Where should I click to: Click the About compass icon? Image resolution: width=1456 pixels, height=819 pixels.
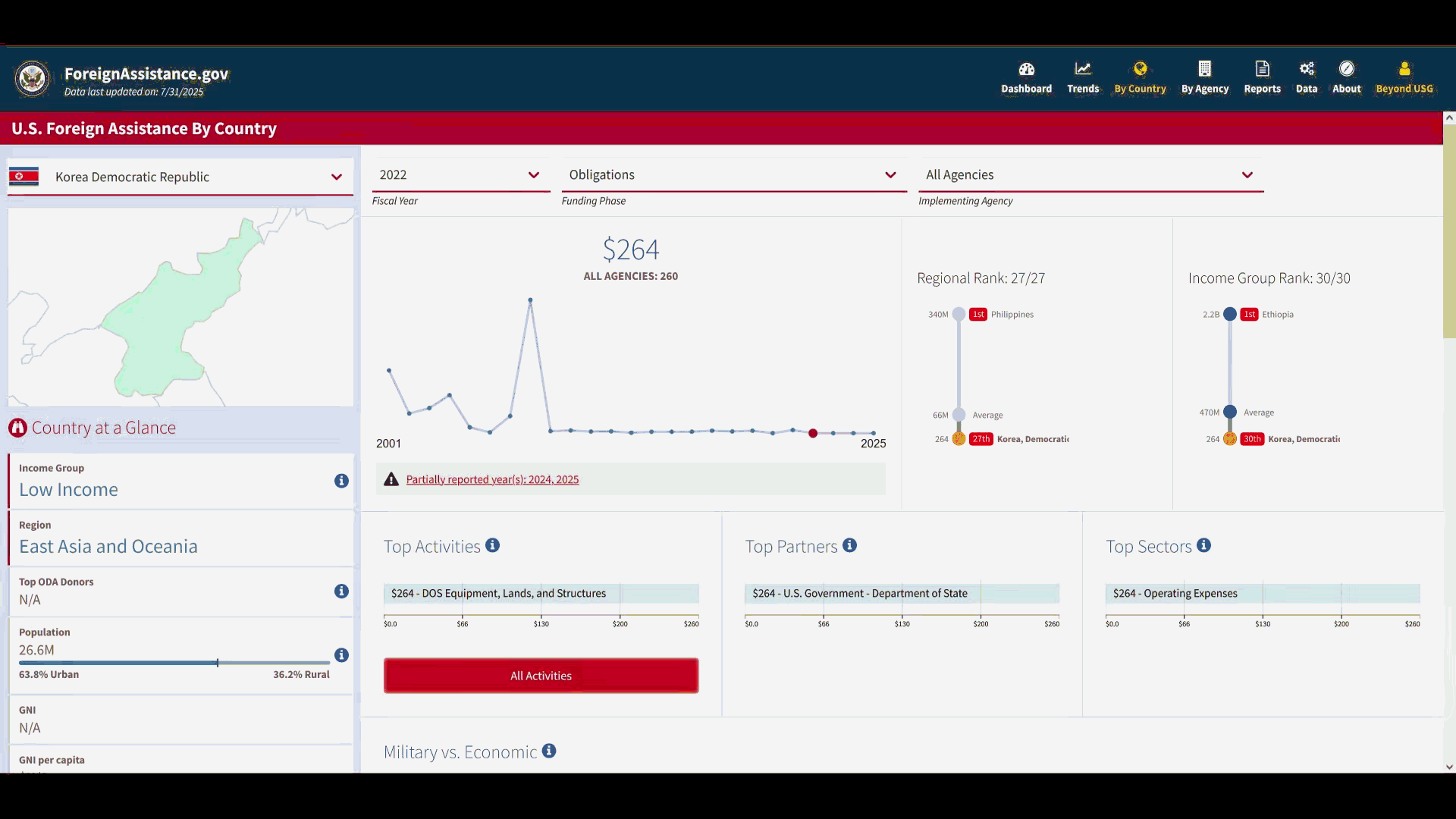click(x=1346, y=69)
